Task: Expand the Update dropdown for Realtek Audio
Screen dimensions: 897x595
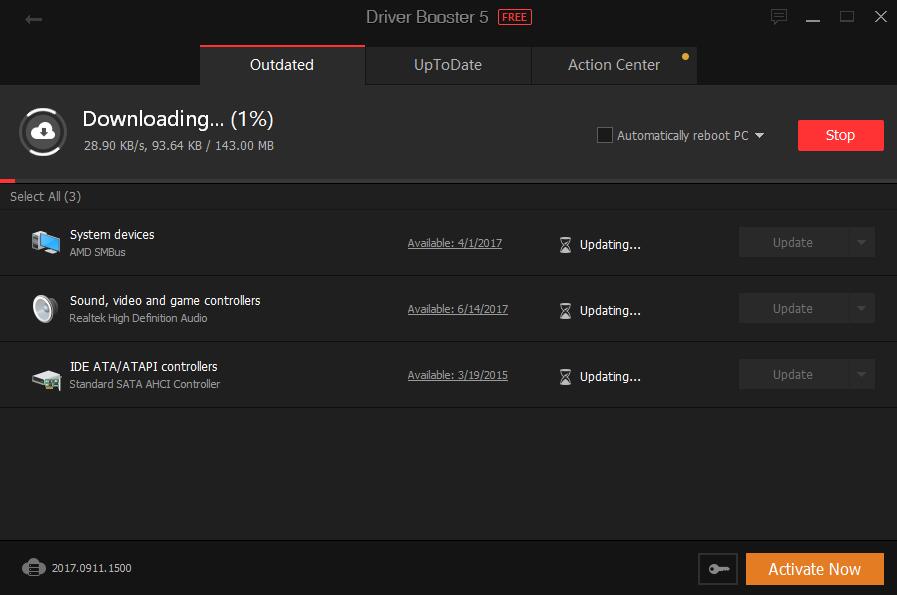Action: click(x=862, y=308)
